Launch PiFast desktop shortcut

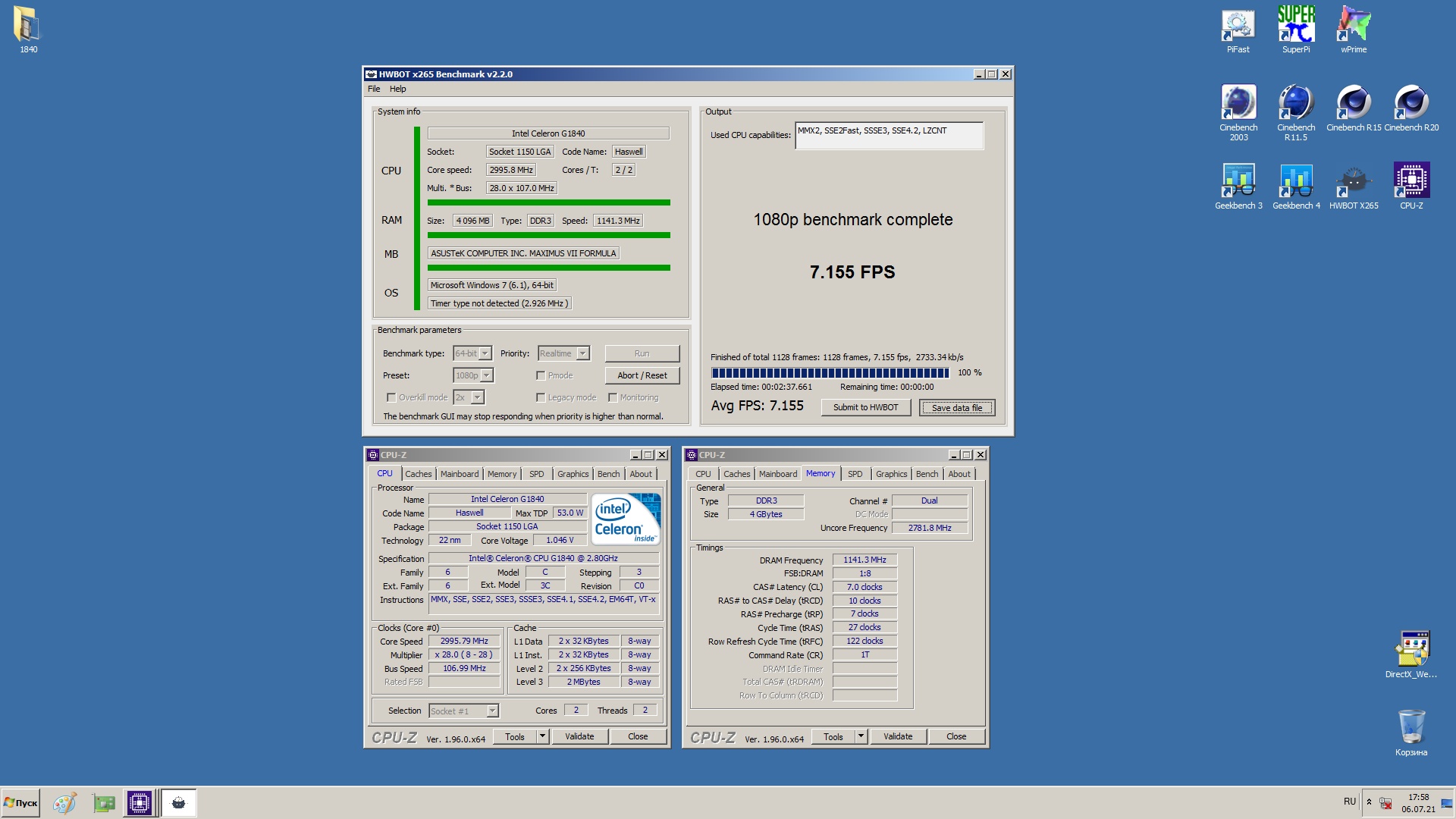[x=1238, y=30]
